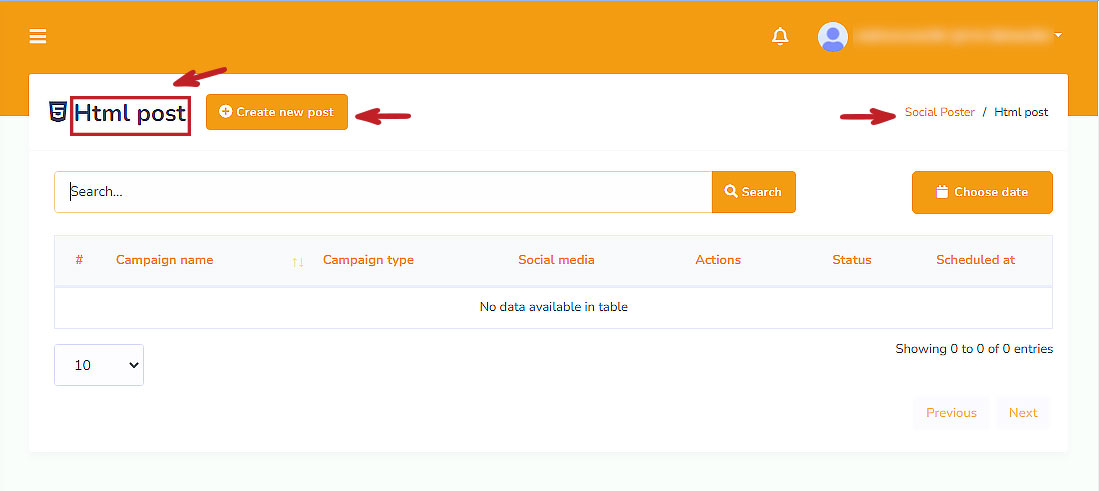
Task: Go to the Previous page
Action: 950,413
